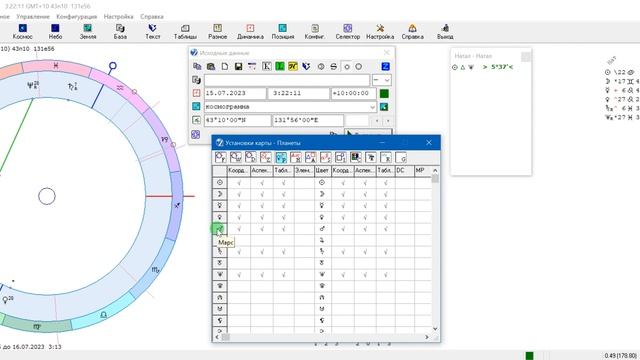Open the Управление menu
Screen dimensions: 640x360
(x=33, y=17)
